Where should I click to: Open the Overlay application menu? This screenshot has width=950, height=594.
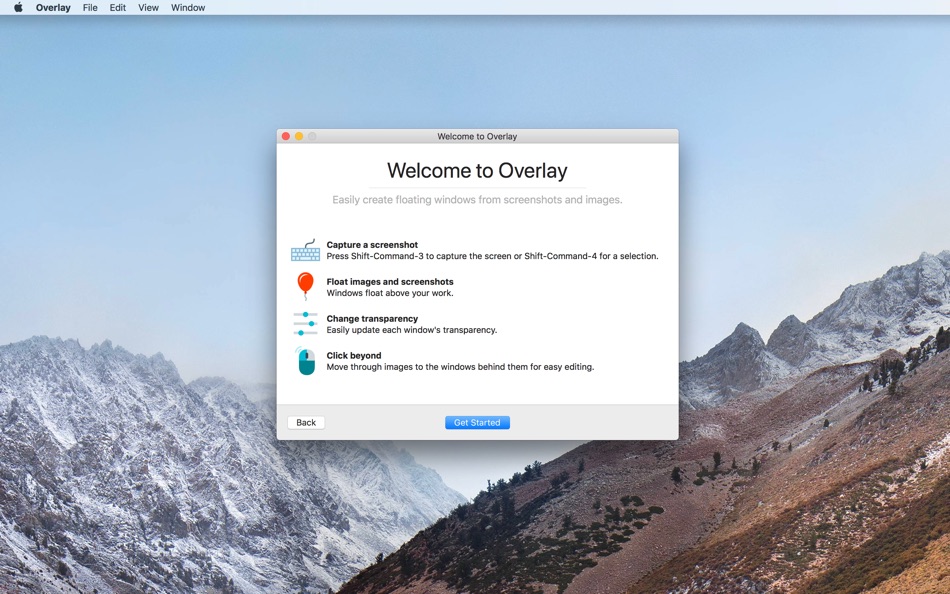[x=53, y=7]
